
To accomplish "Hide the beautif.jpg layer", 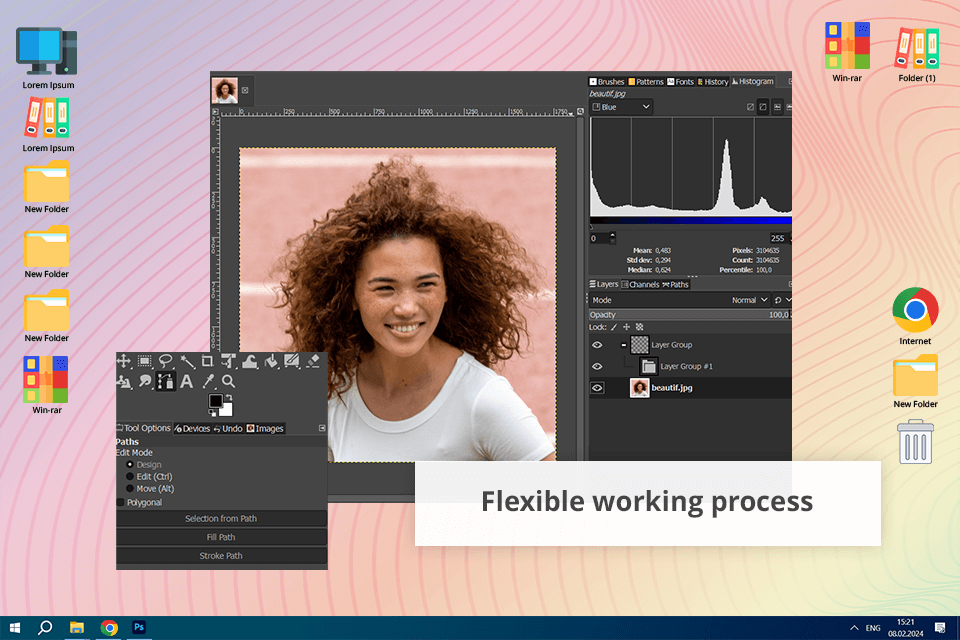I will click(x=598, y=388).
